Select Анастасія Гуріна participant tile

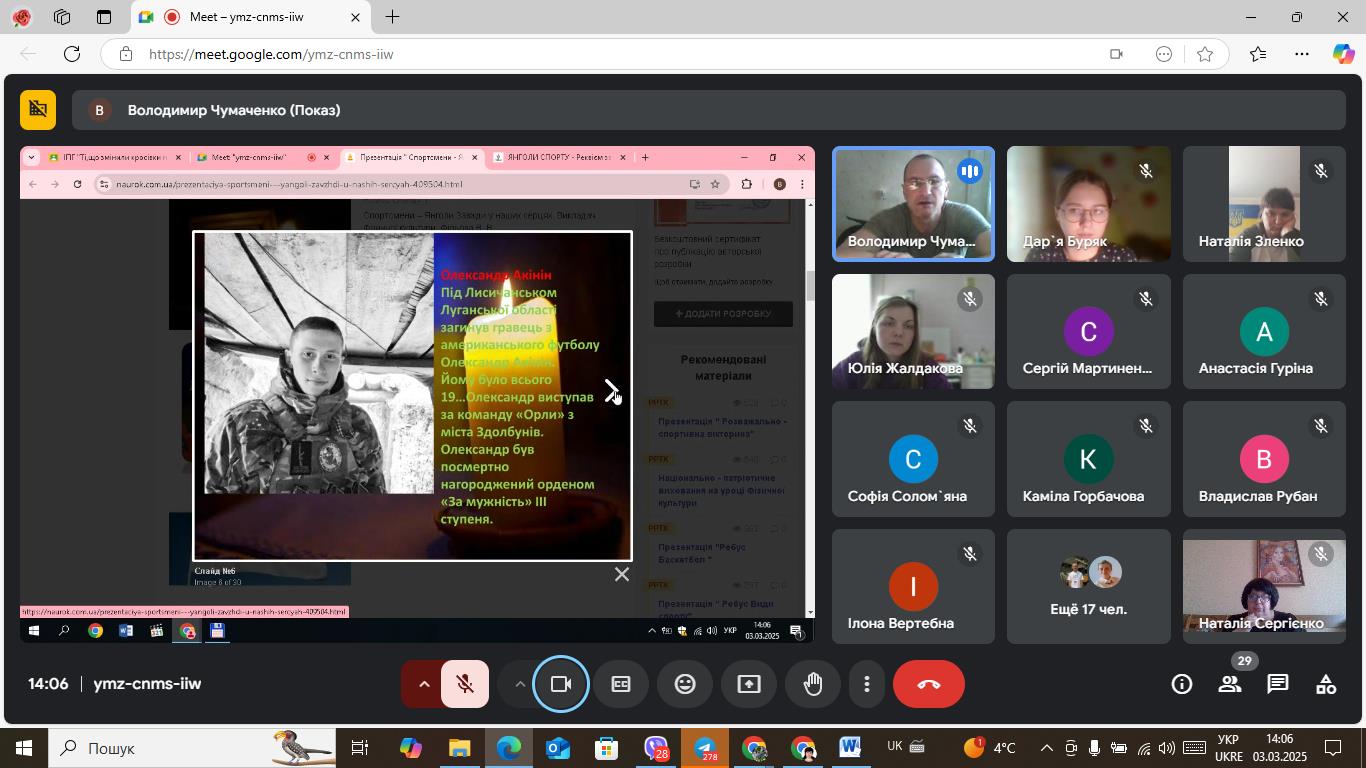(x=1264, y=331)
